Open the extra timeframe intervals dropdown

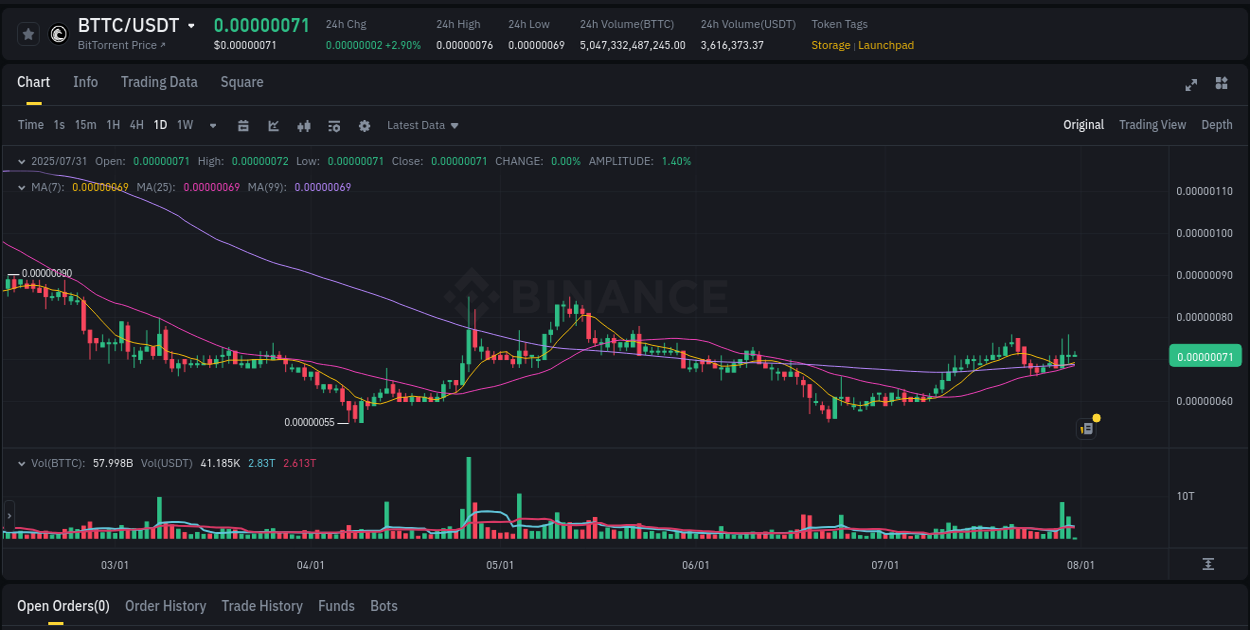[212, 125]
